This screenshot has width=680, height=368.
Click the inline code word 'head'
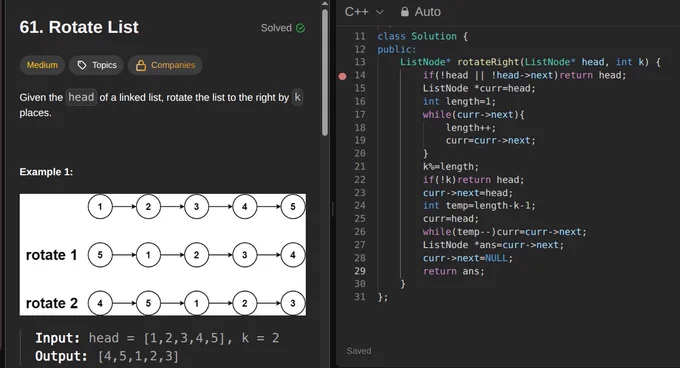pos(81,97)
